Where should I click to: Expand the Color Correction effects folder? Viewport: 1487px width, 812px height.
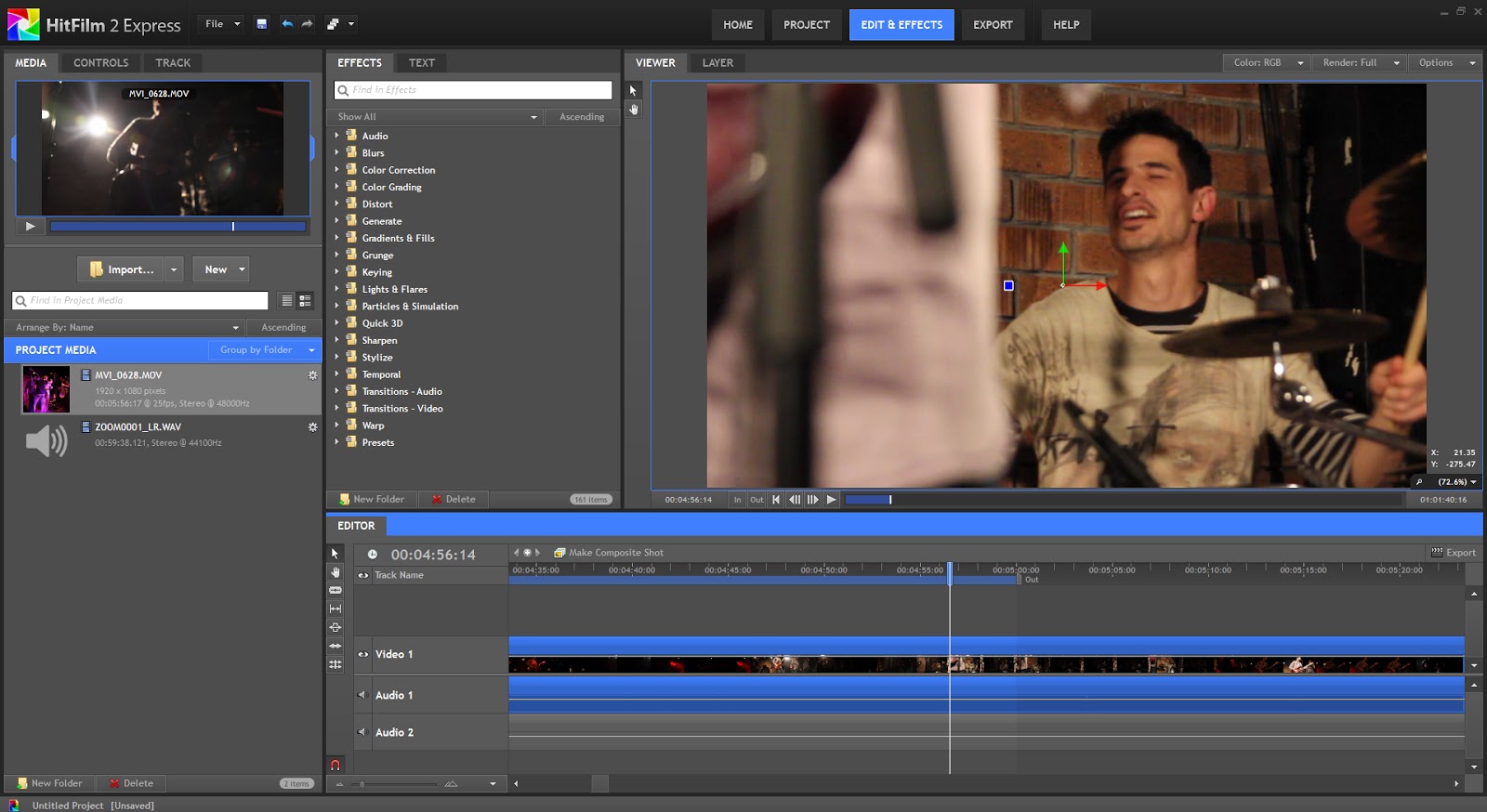coord(336,170)
